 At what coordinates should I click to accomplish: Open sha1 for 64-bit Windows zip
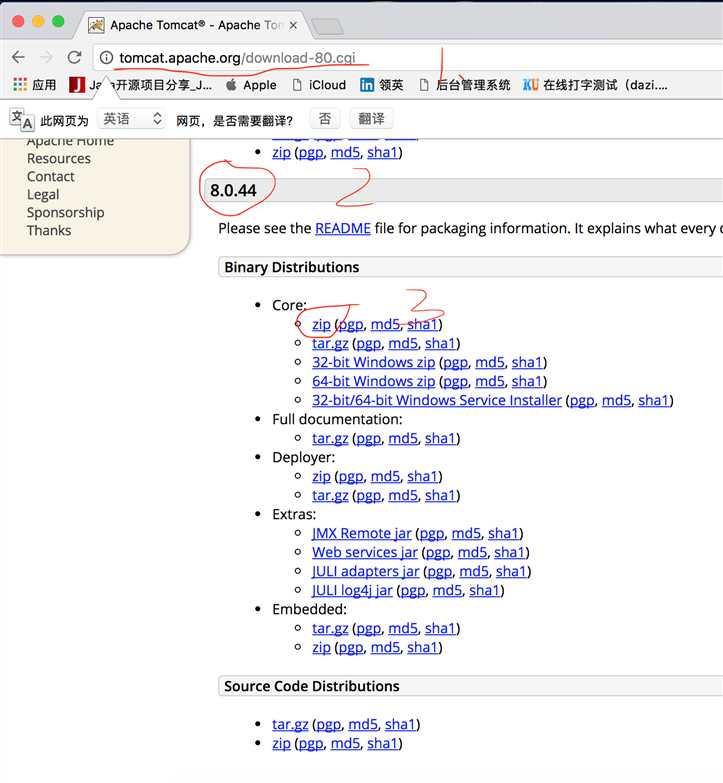[x=527, y=381]
